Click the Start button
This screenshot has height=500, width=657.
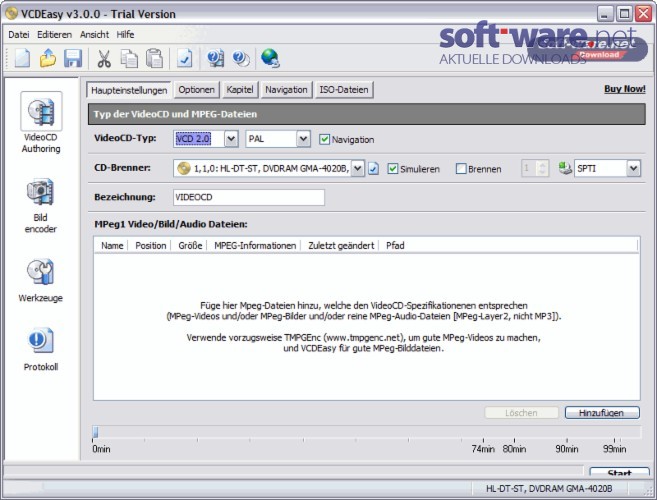coord(619,473)
